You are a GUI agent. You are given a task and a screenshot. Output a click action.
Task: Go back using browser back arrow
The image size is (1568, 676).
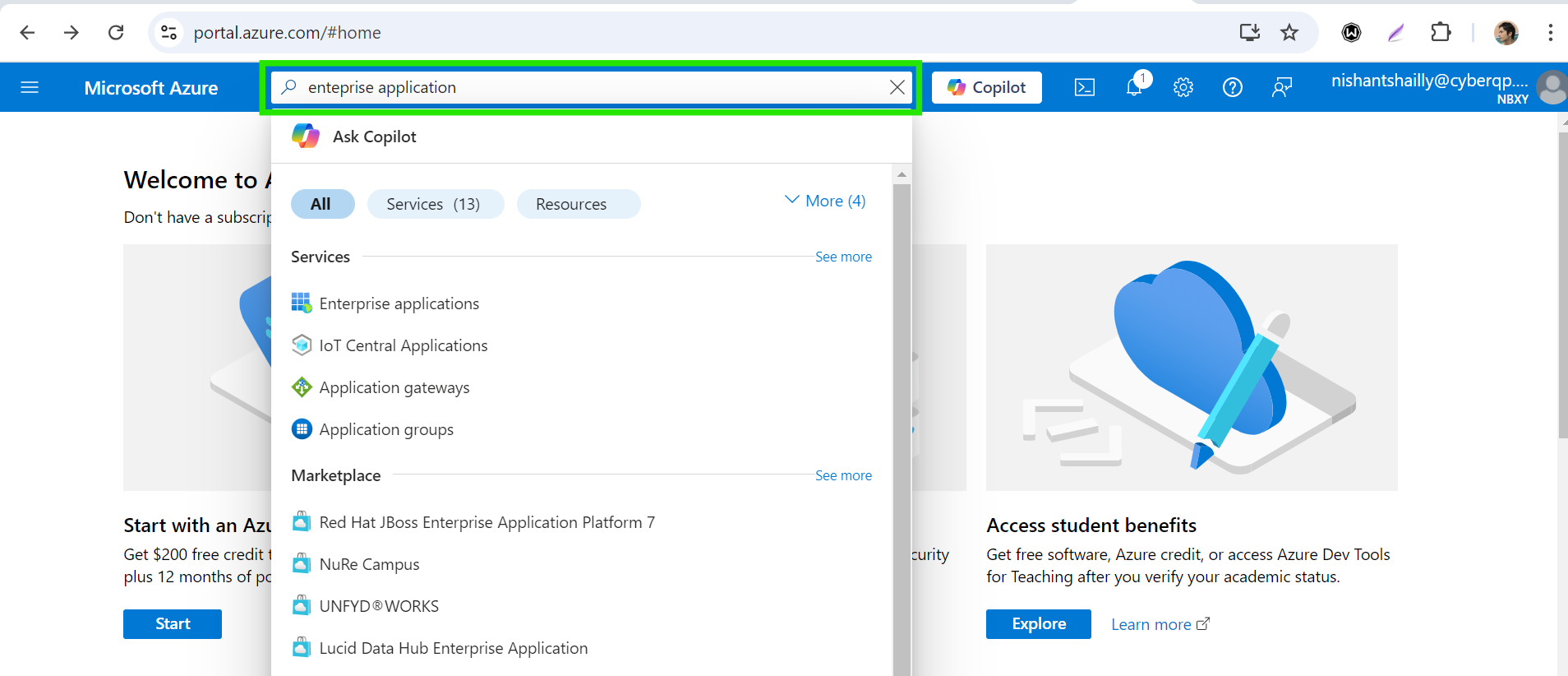[x=27, y=32]
